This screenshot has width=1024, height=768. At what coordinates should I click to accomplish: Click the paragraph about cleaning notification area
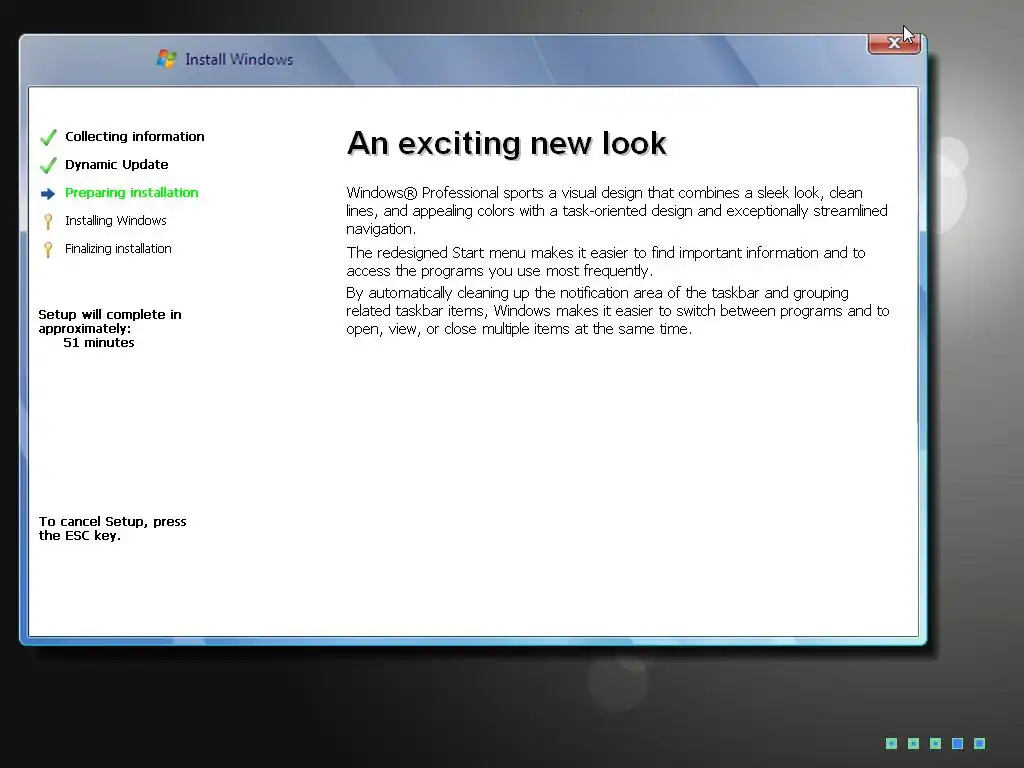click(x=618, y=311)
